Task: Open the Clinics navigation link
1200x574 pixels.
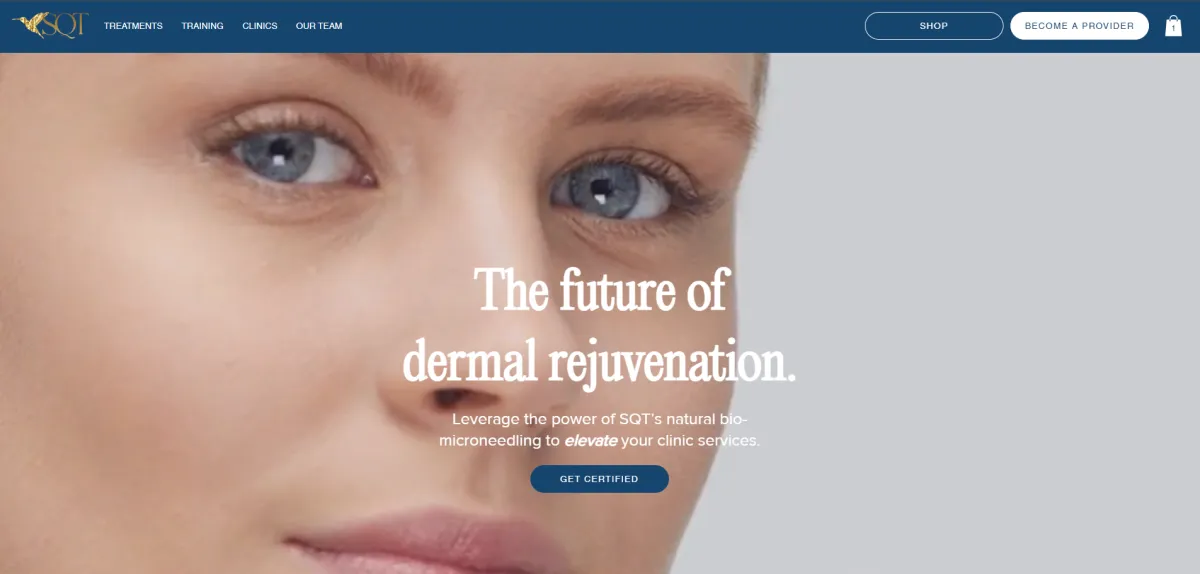Action: [260, 26]
